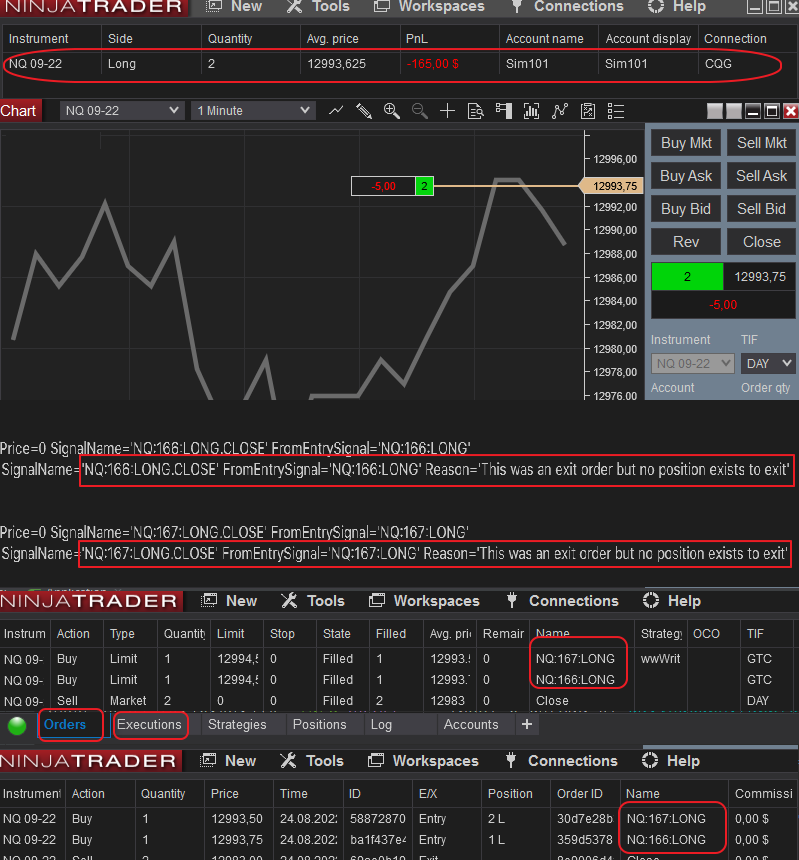The height and width of the screenshot is (860, 799).
Task: Click the Sell Mkt button
Action: 762,143
